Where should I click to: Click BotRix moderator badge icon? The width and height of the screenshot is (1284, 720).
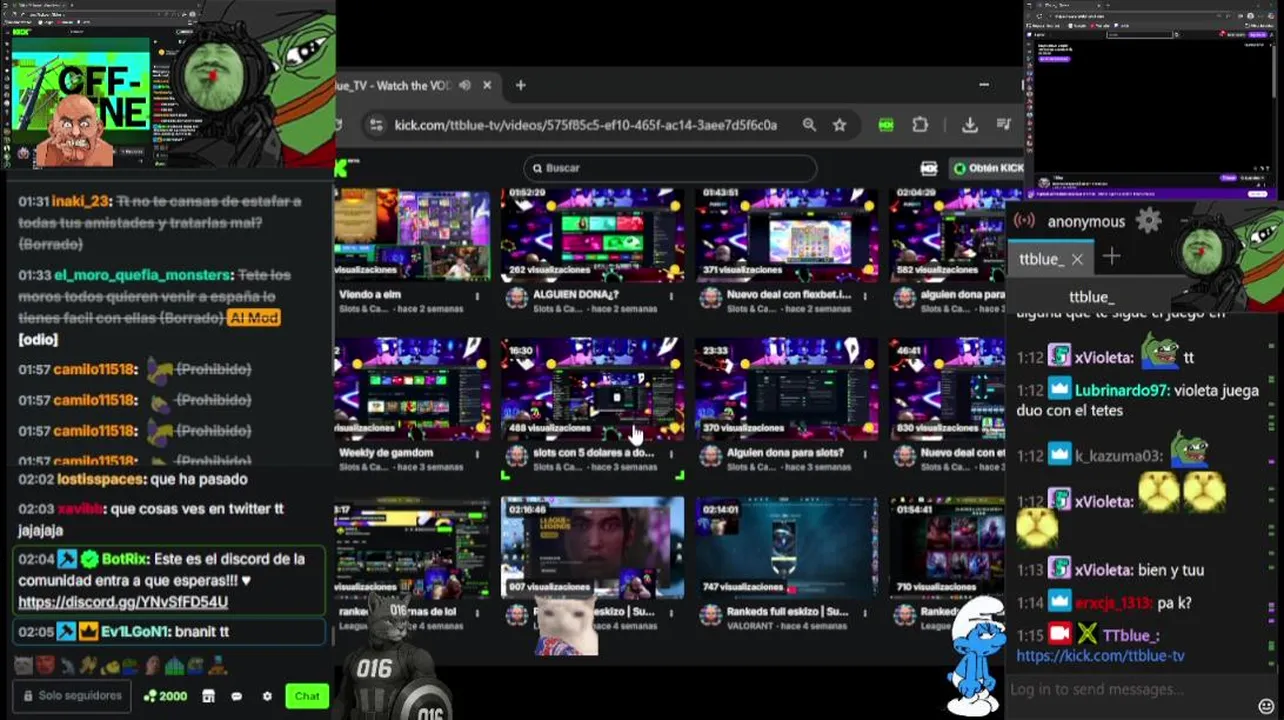pos(67,559)
